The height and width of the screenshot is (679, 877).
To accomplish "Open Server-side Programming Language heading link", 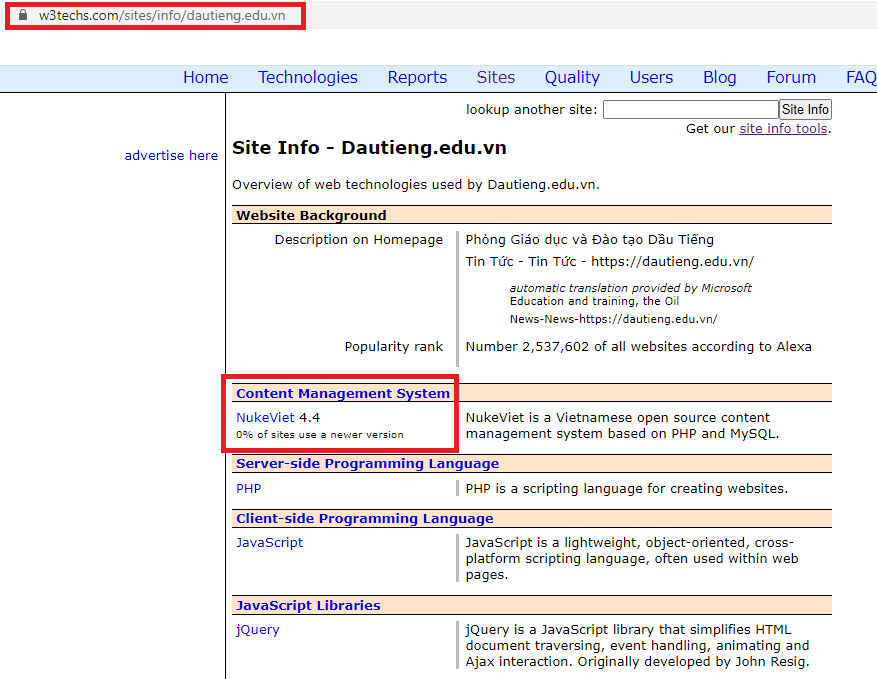I will 367,464.
